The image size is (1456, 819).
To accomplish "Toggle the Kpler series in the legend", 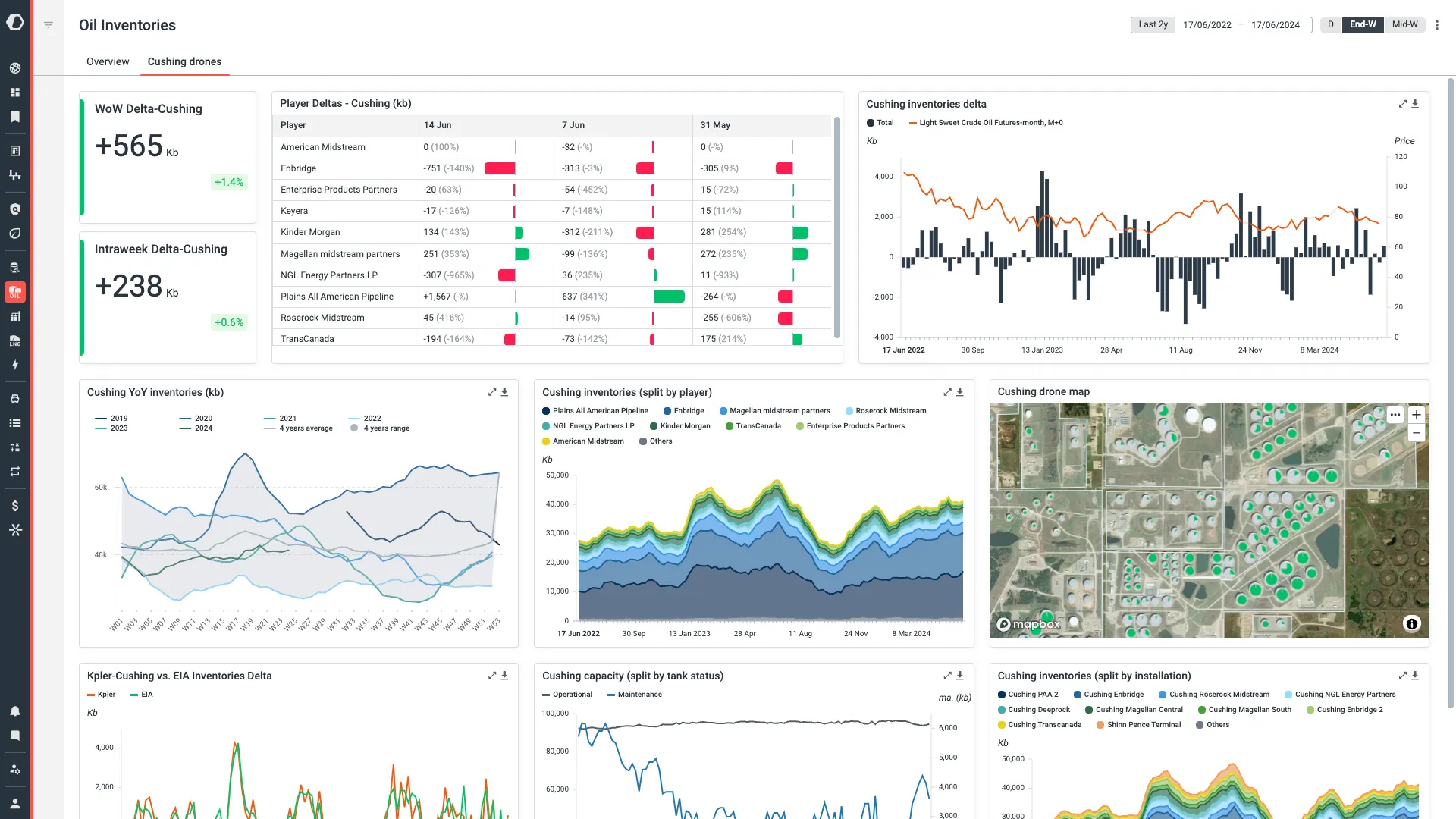I will point(102,695).
